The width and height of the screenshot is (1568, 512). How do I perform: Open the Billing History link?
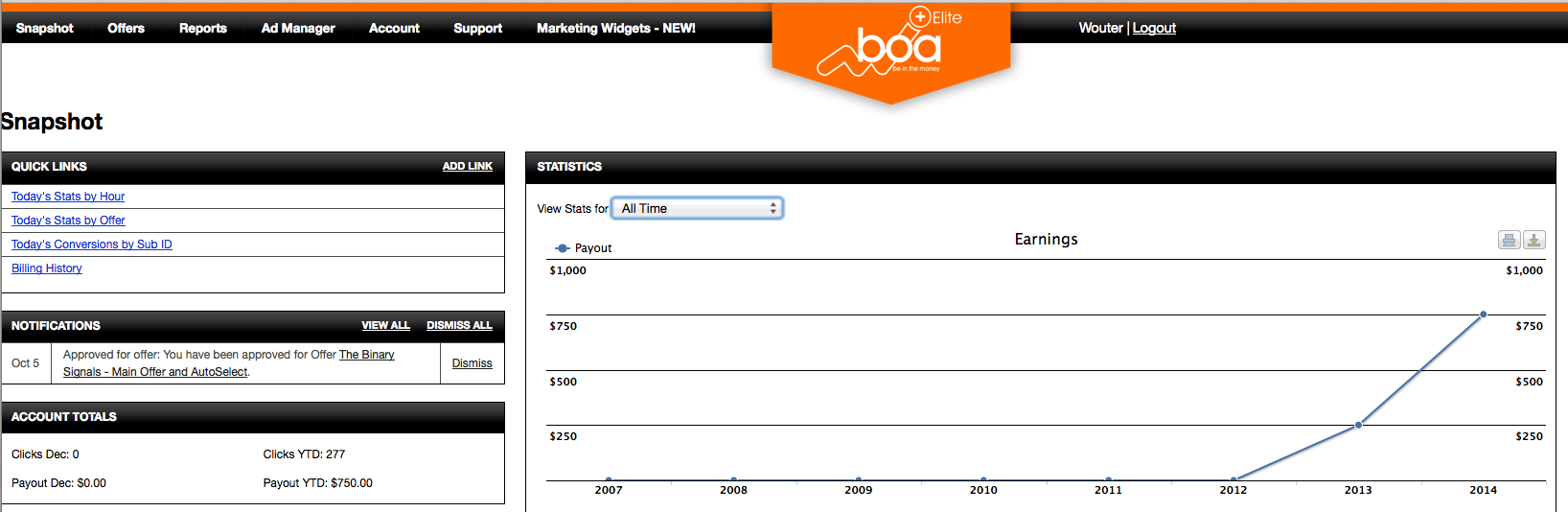pos(47,268)
